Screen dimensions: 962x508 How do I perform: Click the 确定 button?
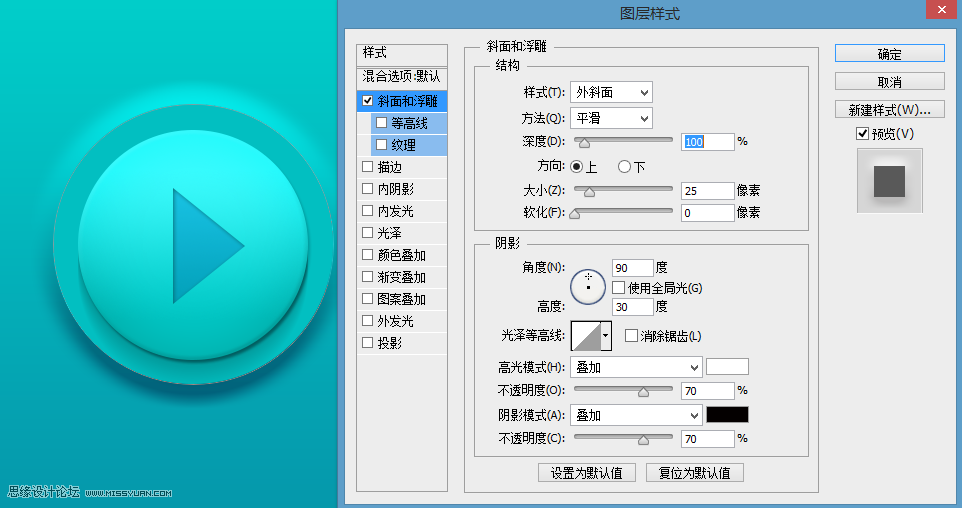(890, 53)
